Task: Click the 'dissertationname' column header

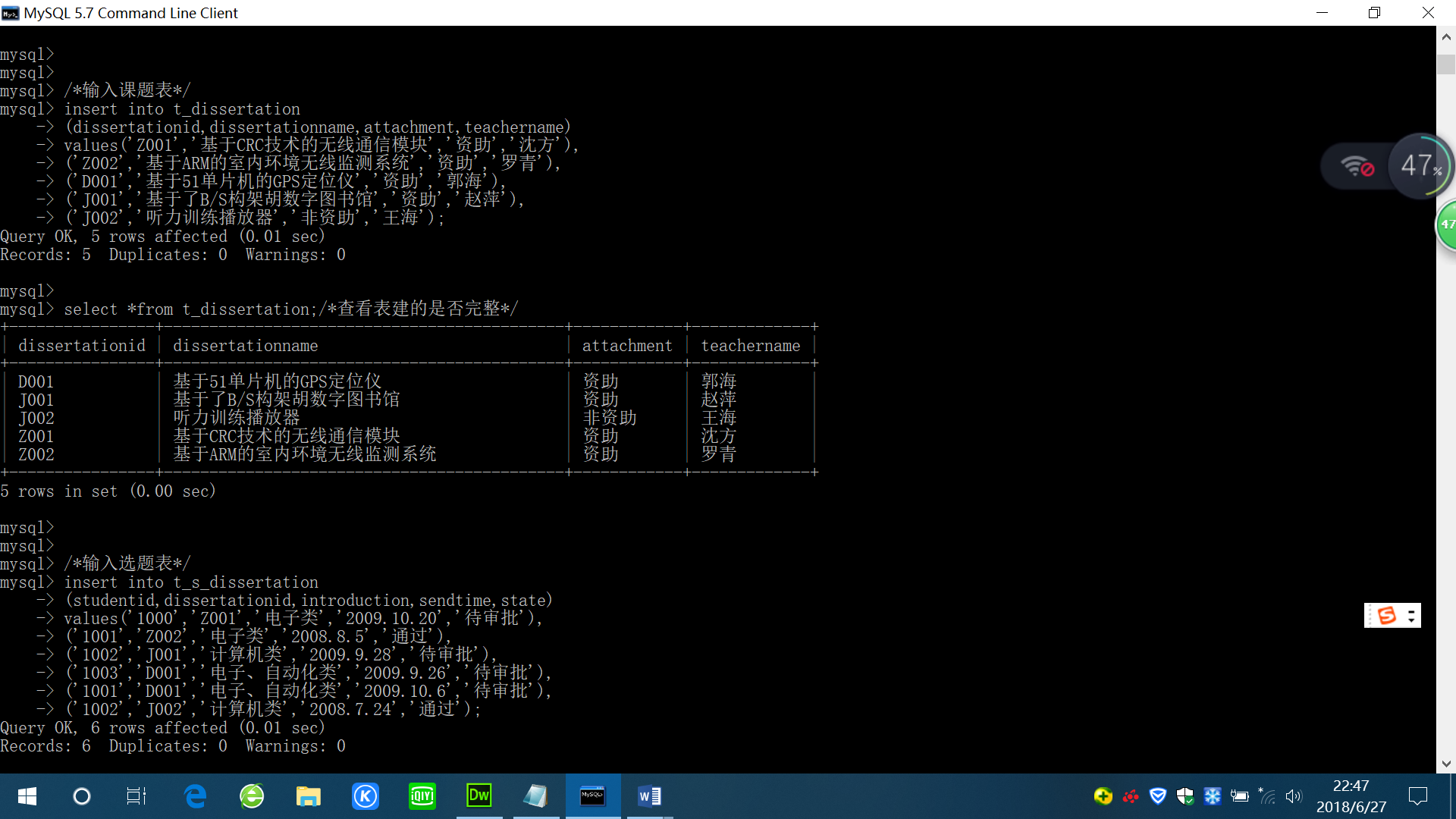Action: click(x=246, y=346)
